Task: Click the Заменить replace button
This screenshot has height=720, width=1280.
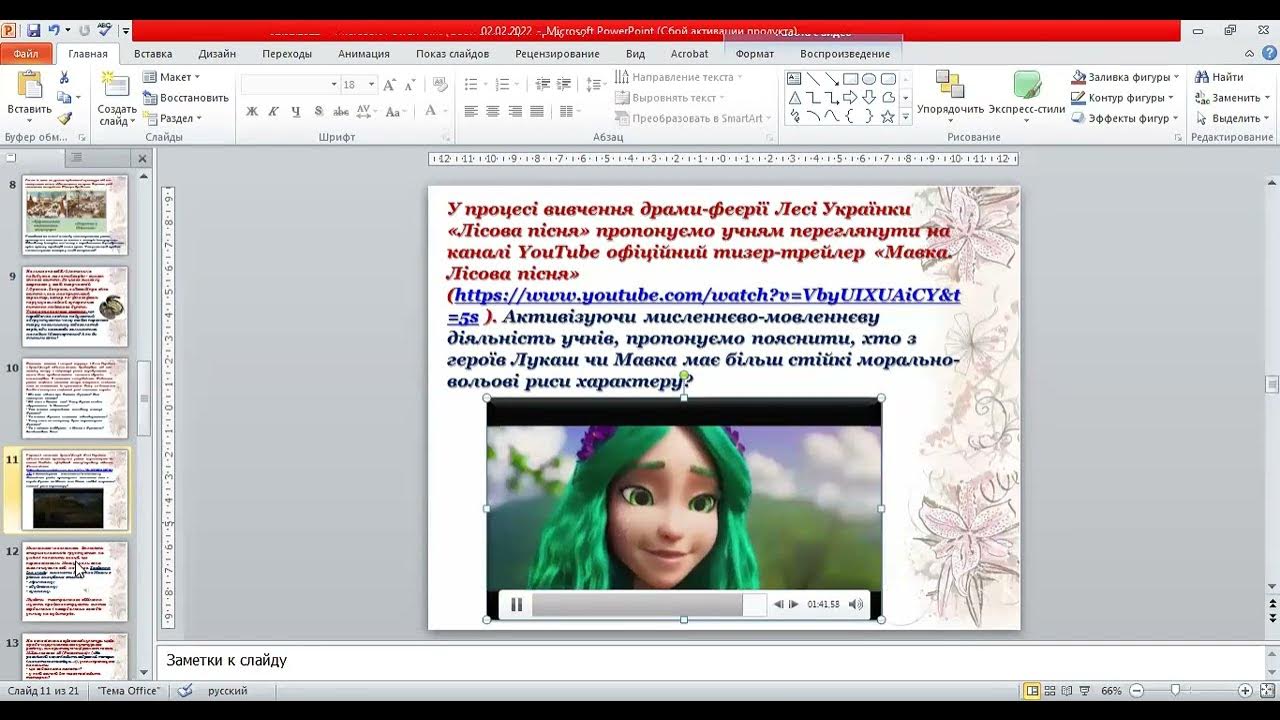Action: pyautogui.click(x=1233, y=98)
